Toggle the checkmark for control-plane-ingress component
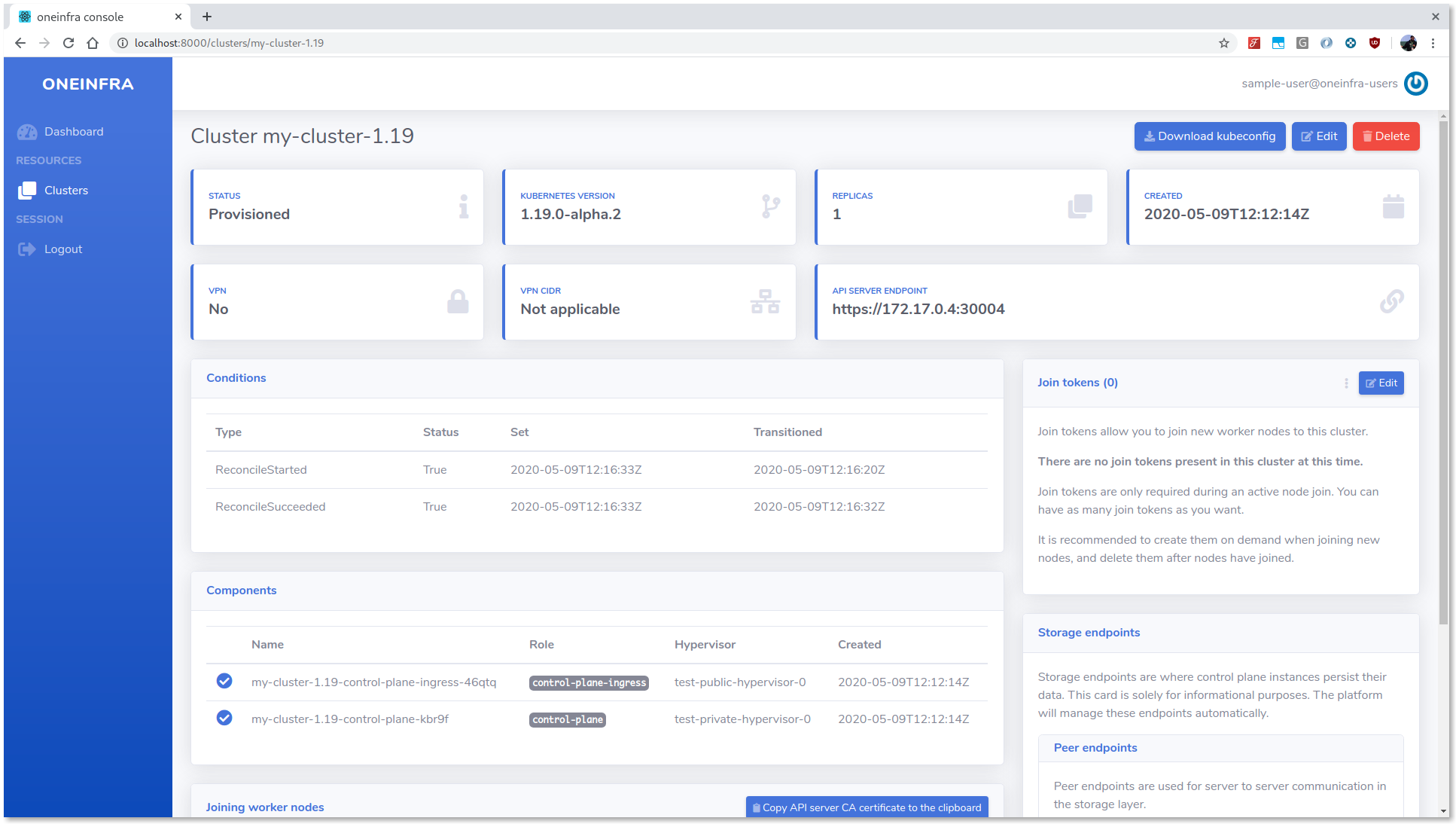 (x=224, y=682)
